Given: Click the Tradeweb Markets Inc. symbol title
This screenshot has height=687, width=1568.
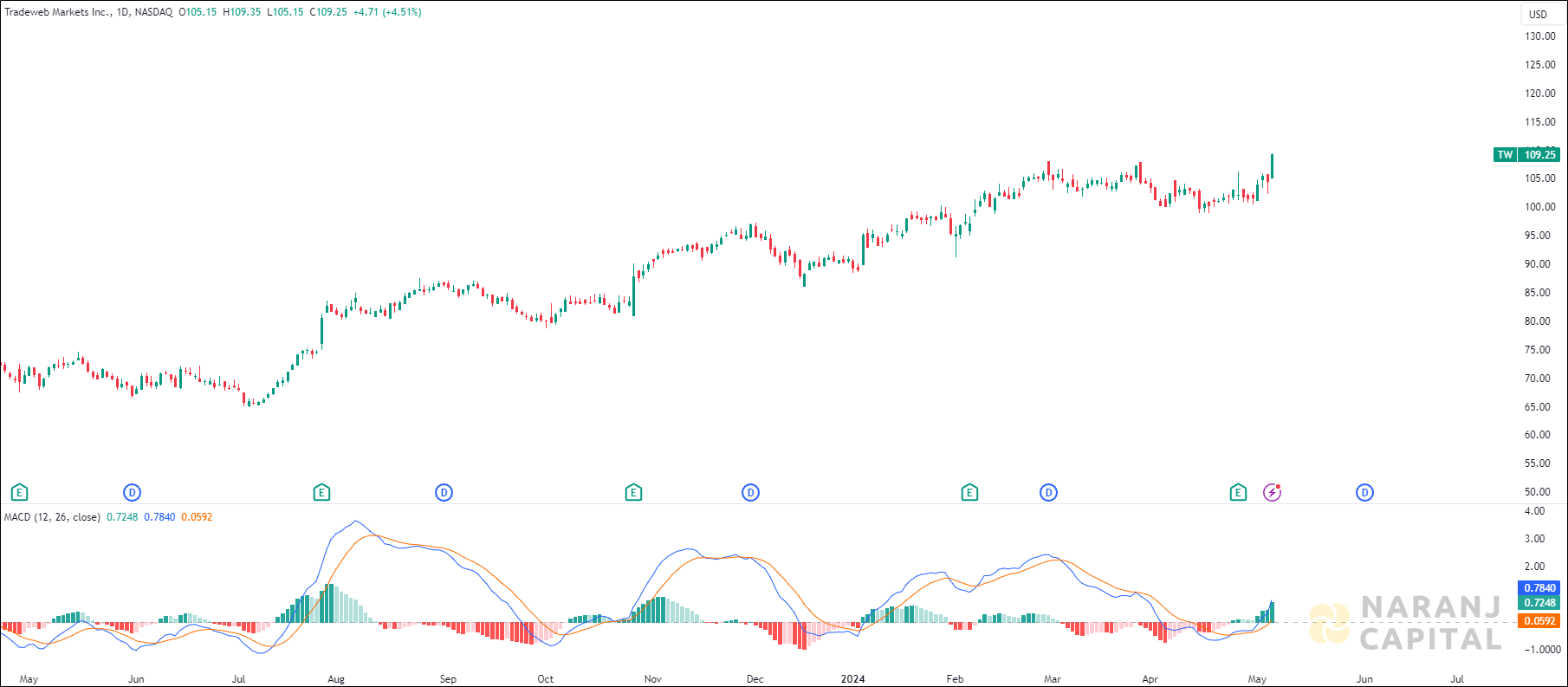Looking at the screenshot, I should (58, 12).
